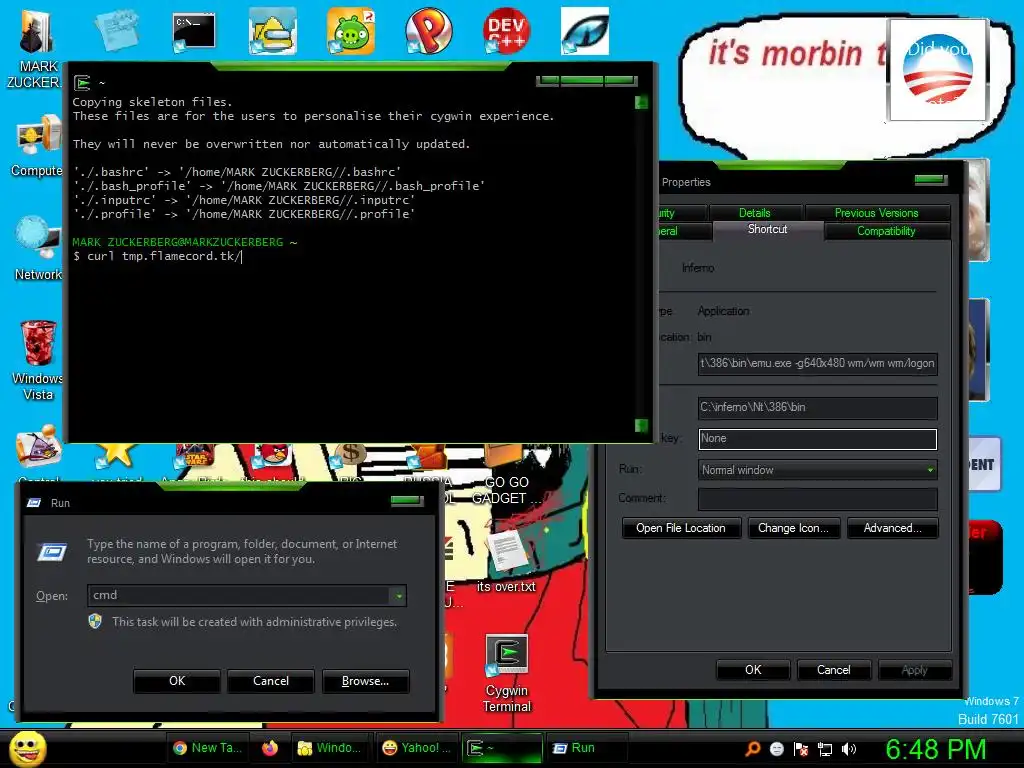Click the terminal scrollbar down arrow

pos(641,426)
